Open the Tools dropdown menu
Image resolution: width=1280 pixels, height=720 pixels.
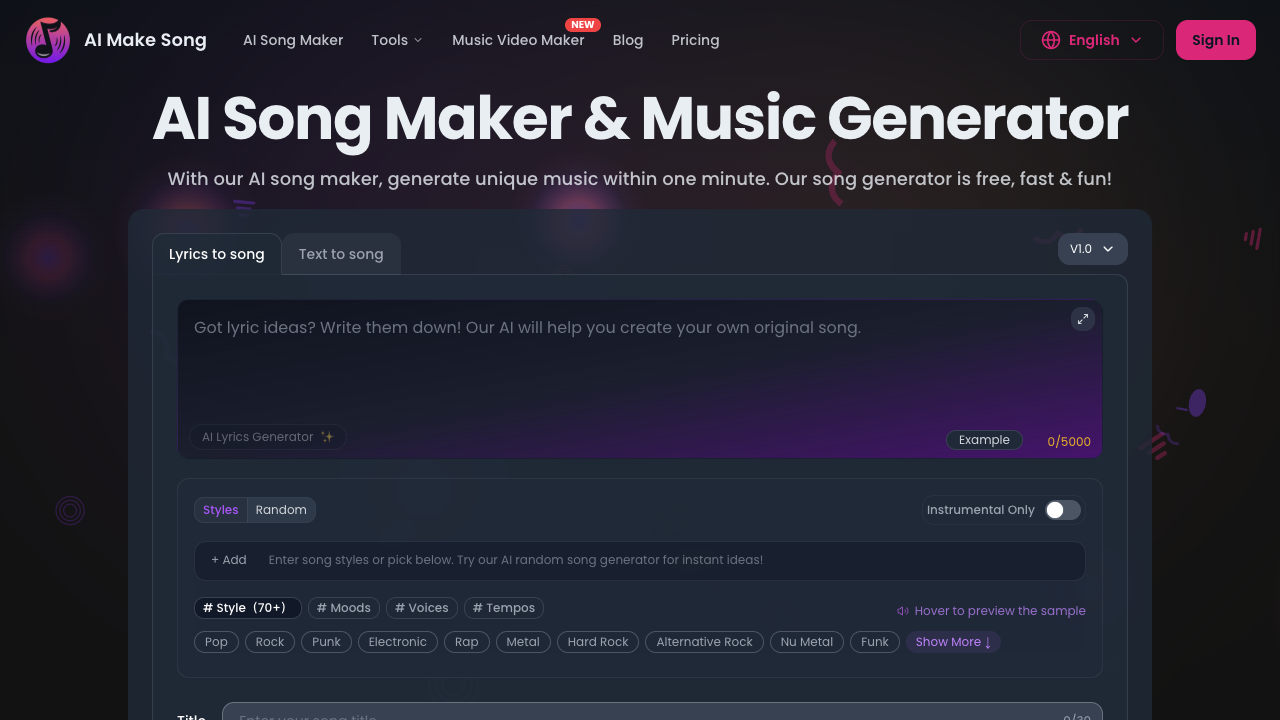click(x=396, y=40)
